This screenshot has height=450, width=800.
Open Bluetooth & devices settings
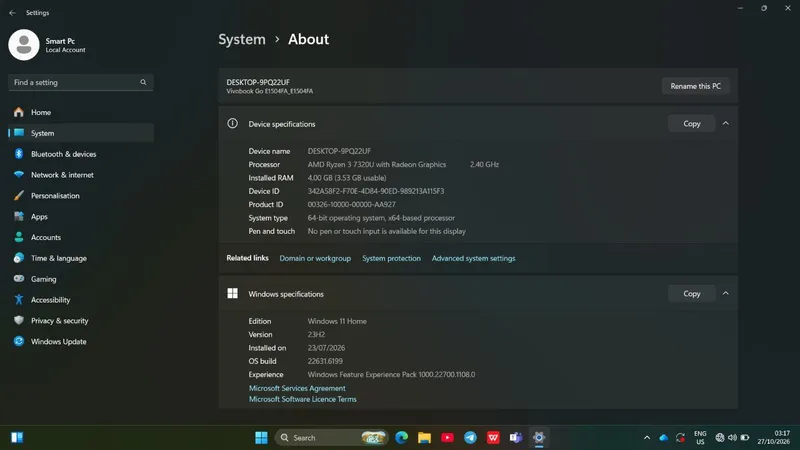tap(81, 154)
